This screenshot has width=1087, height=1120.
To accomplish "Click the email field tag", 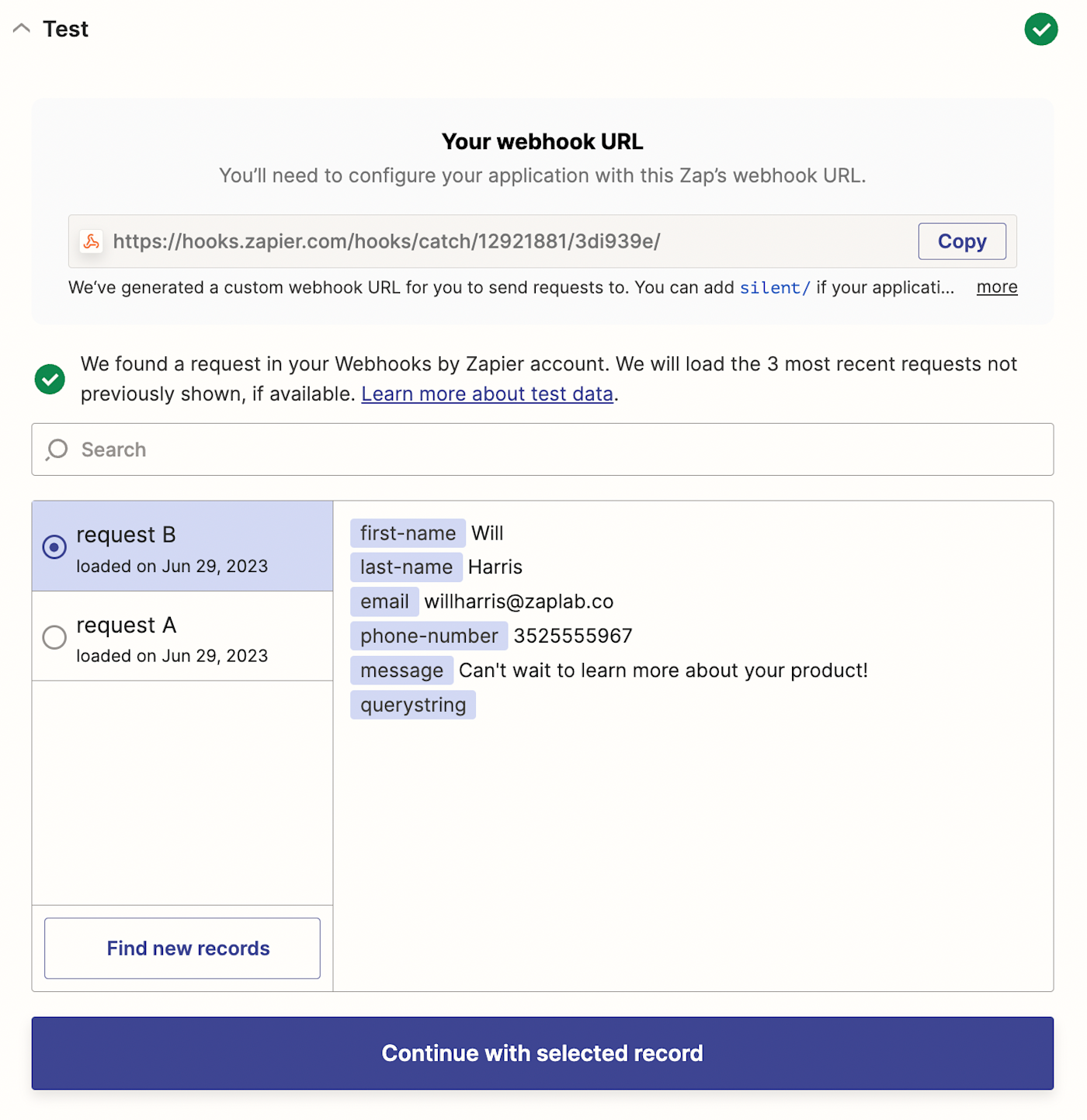I will (384, 602).
